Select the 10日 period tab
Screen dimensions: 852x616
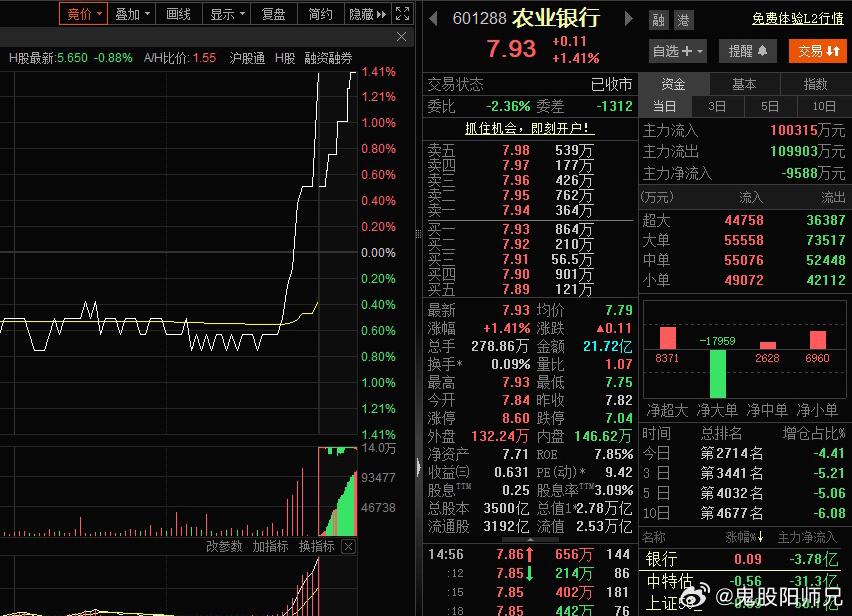(824, 106)
